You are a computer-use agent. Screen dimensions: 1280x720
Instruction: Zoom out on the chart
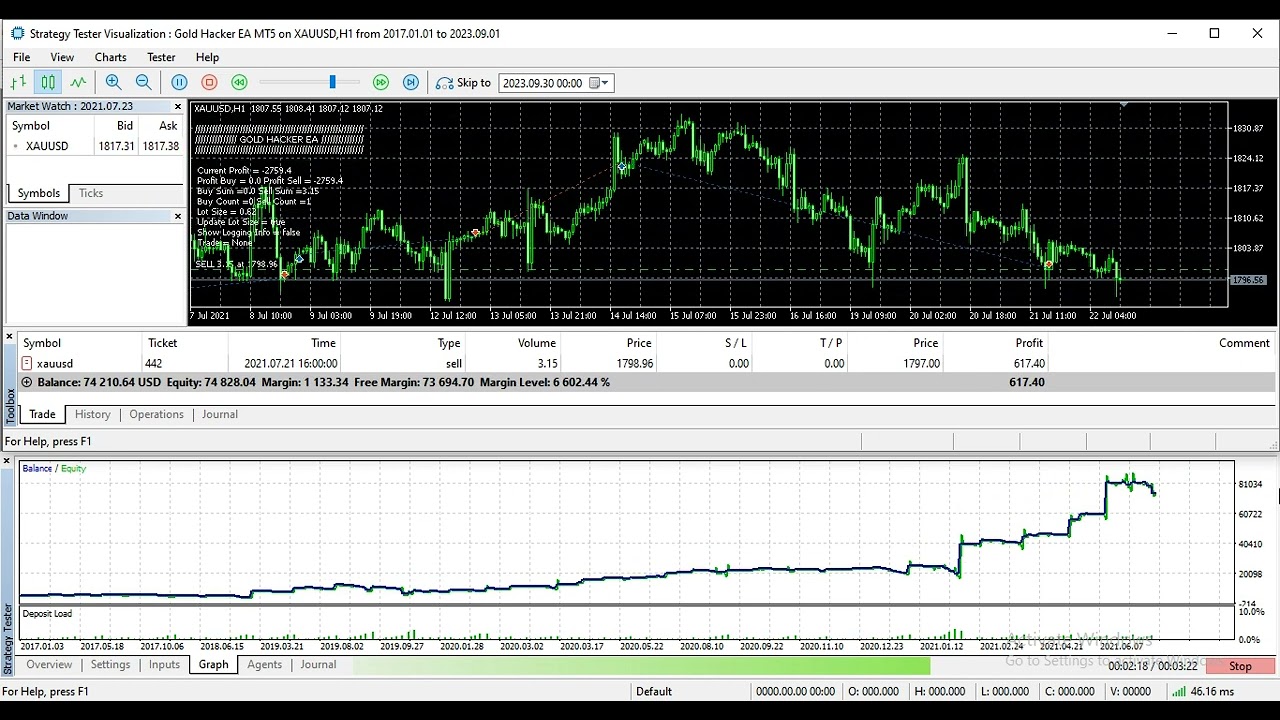pyautogui.click(x=143, y=83)
